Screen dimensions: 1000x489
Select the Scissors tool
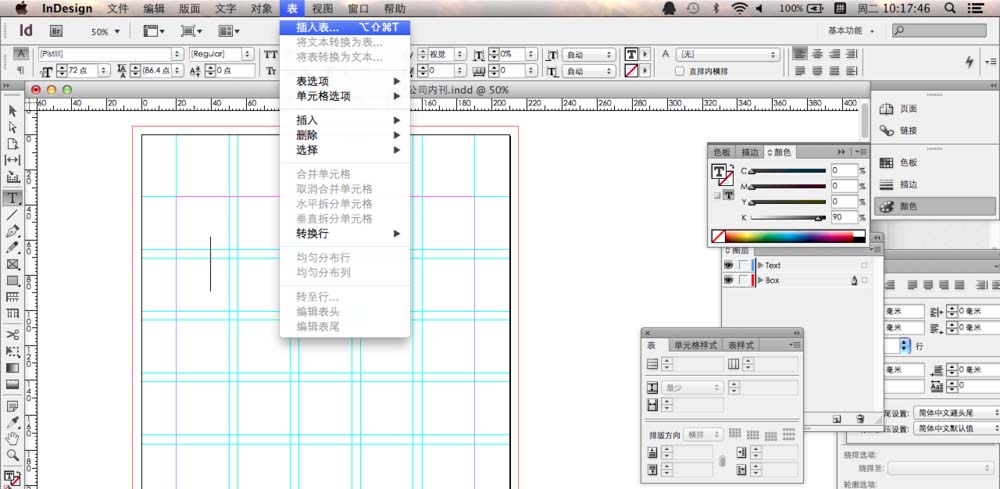pyautogui.click(x=13, y=335)
